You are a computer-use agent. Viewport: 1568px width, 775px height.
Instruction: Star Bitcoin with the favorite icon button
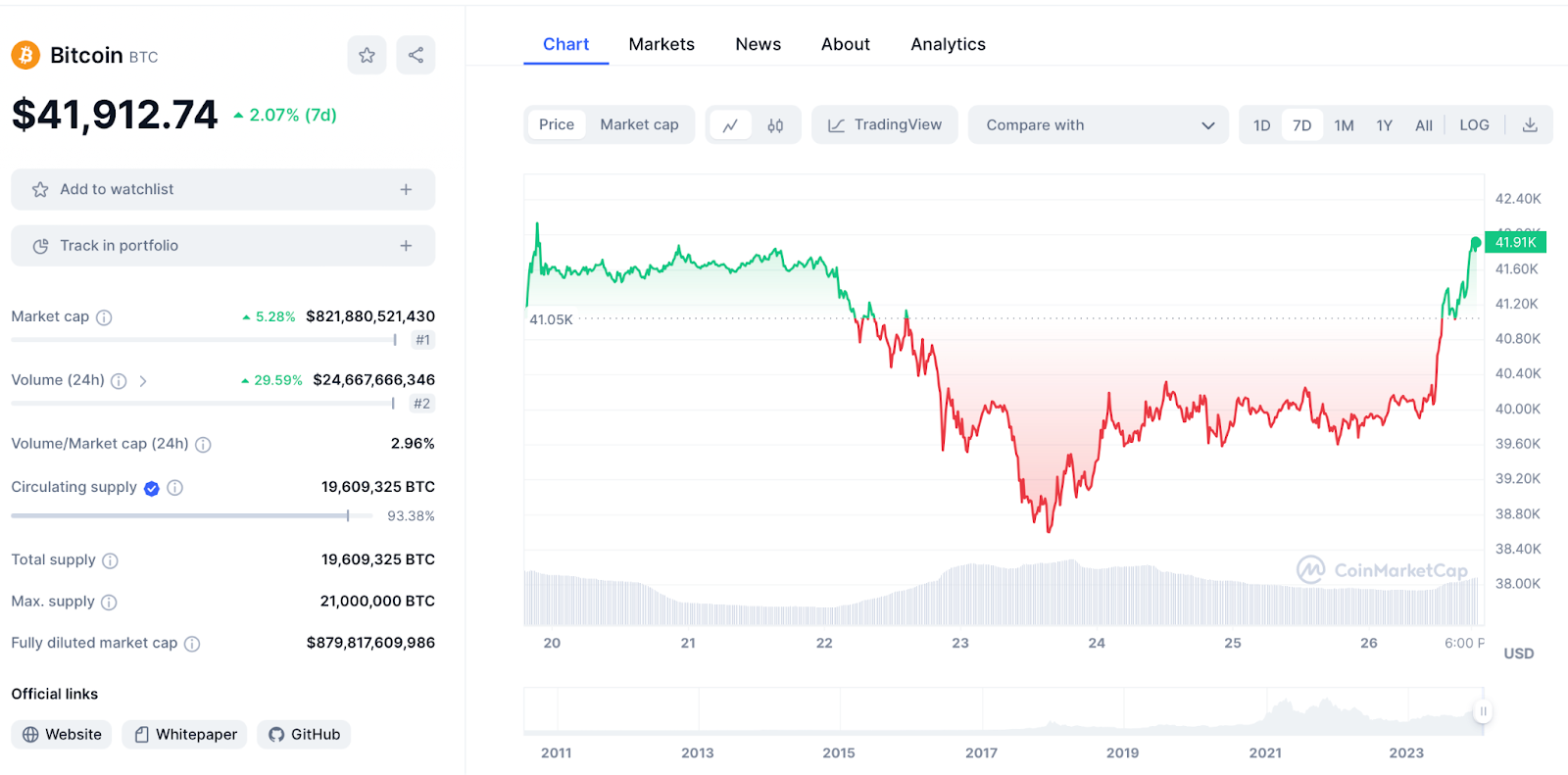coord(367,55)
